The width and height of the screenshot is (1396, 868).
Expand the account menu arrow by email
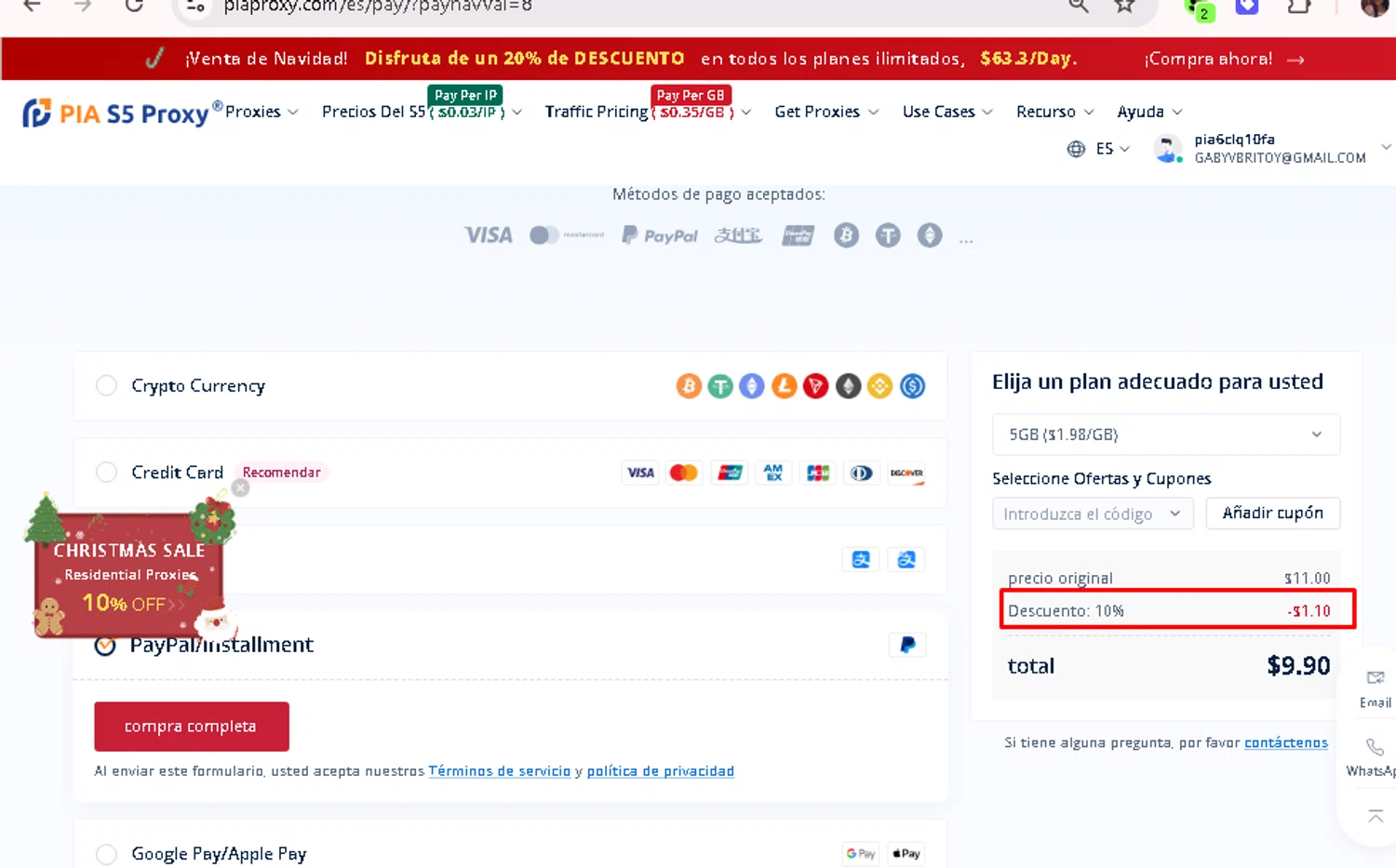click(1386, 148)
